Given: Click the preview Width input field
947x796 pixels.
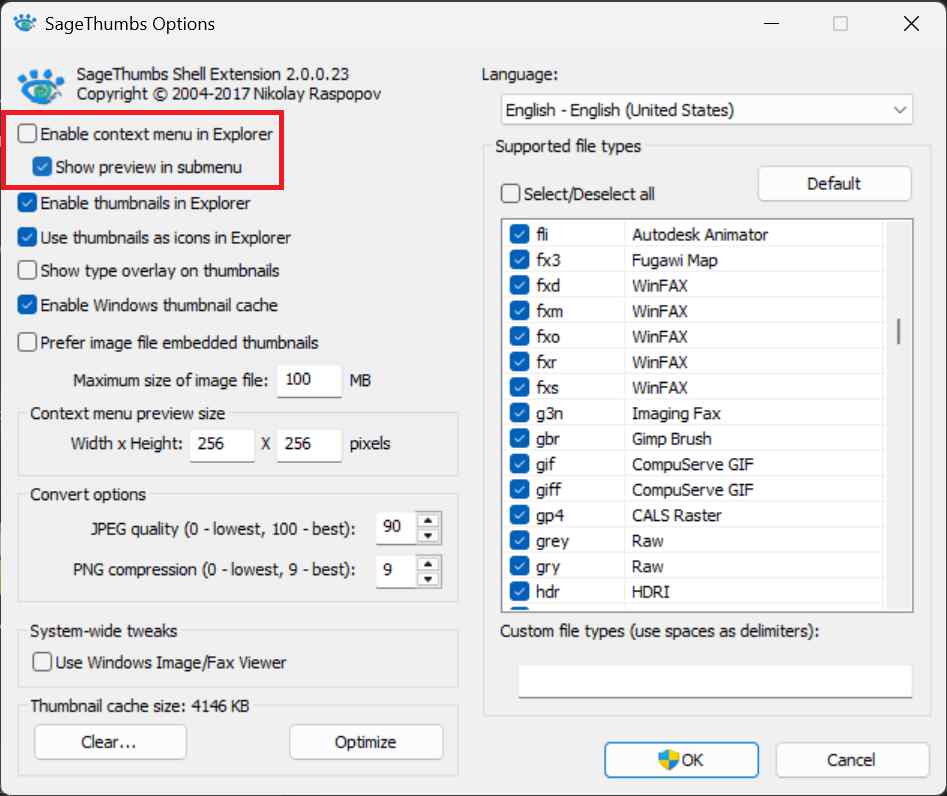Looking at the screenshot, I should point(222,445).
